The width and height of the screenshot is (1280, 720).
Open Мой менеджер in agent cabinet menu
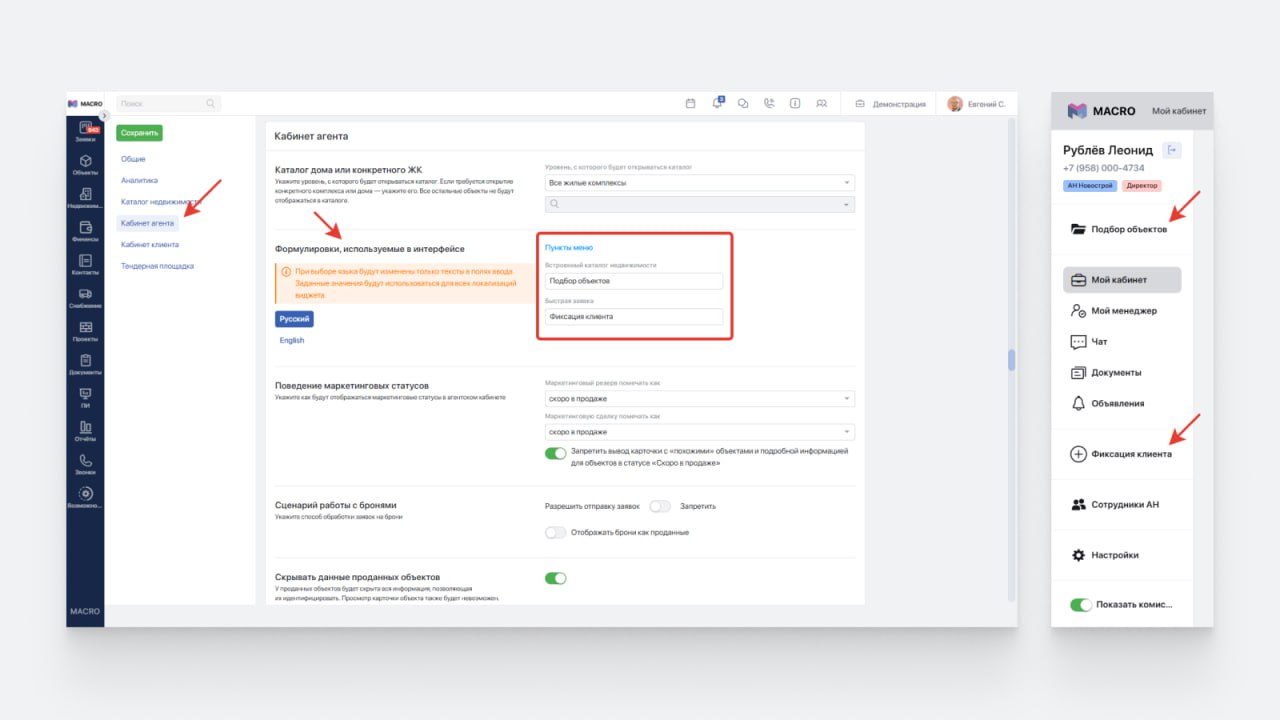click(x=1123, y=311)
